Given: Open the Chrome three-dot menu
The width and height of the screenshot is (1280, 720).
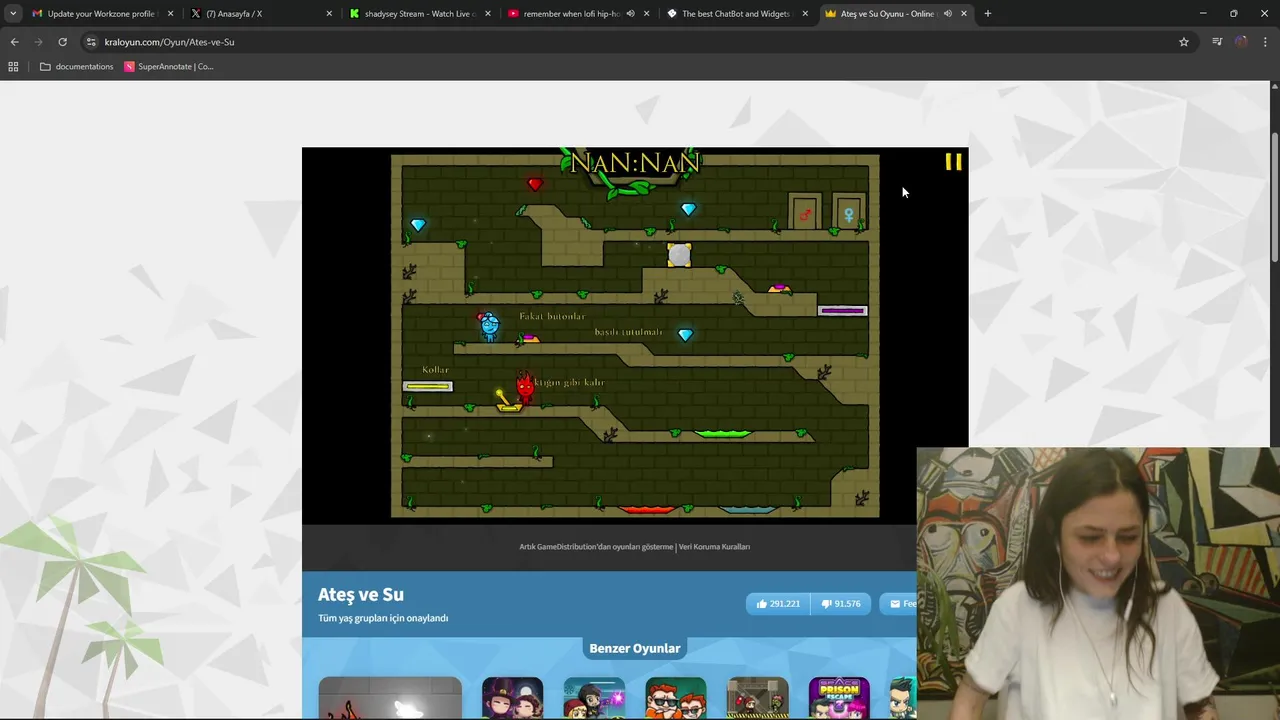Looking at the screenshot, I should pyautogui.click(x=1266, y=42).
